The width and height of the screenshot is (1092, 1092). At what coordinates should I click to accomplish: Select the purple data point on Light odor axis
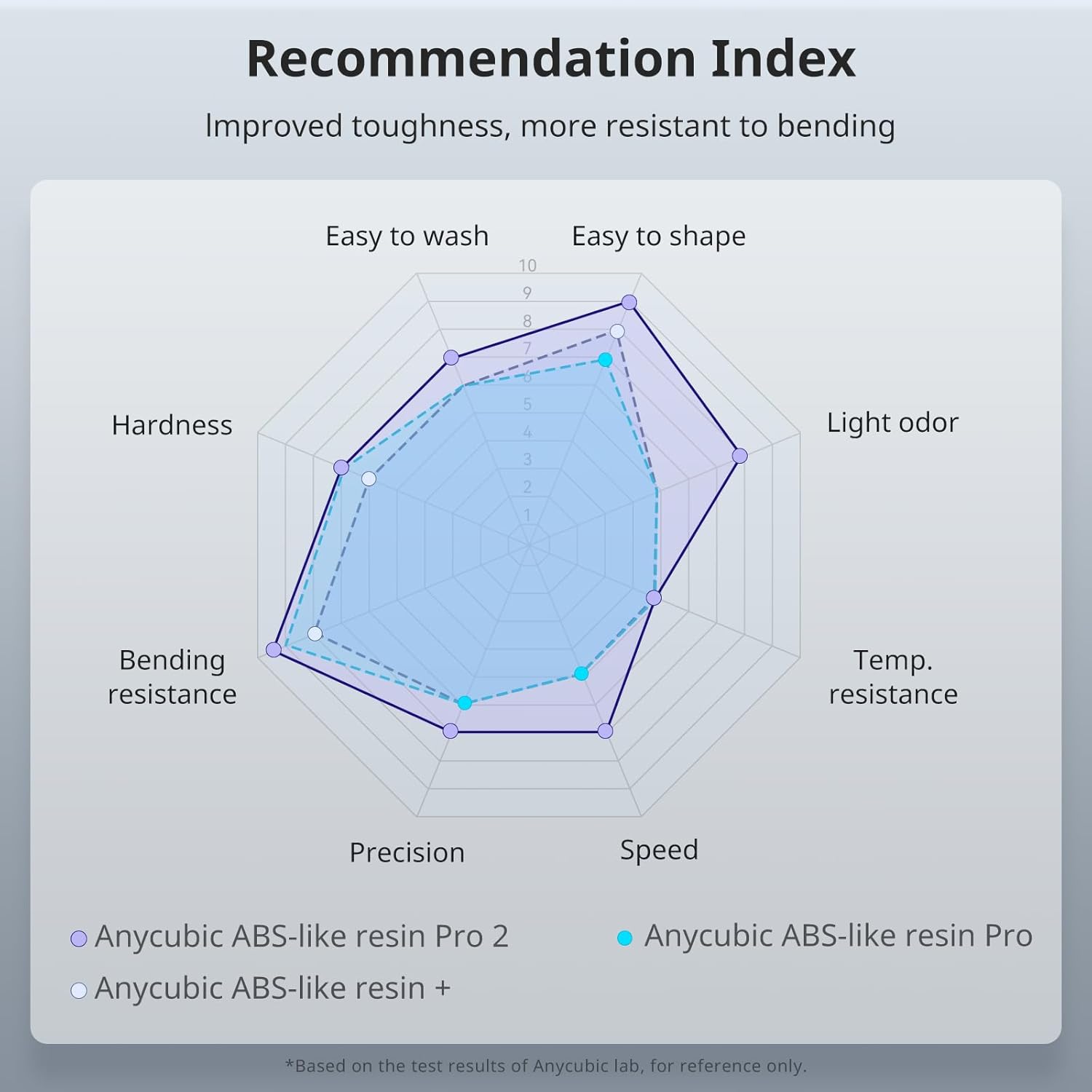(x=740, y=456)
